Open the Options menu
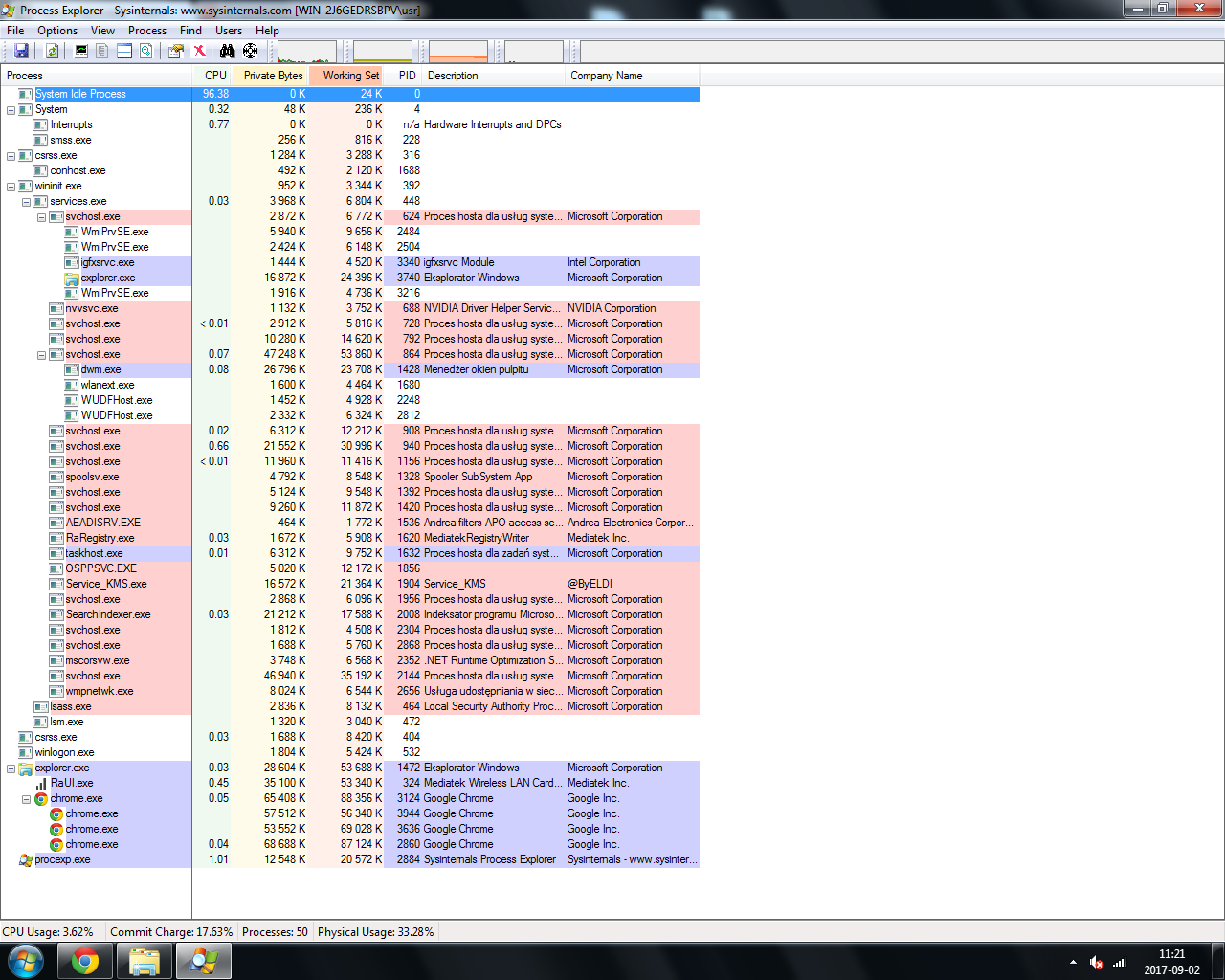The height and width of the screenshot is (980, 1225). [x=57, y=31]
